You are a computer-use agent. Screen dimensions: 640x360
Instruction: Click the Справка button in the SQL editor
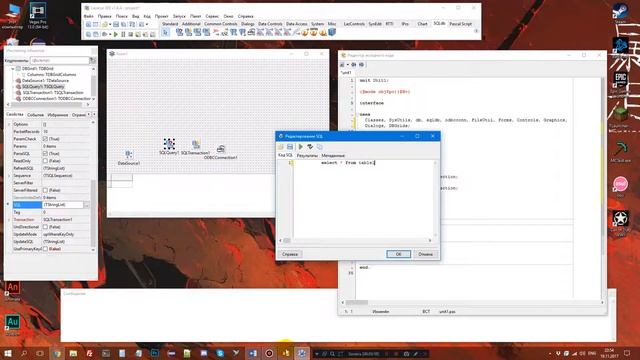coord(290,254)
